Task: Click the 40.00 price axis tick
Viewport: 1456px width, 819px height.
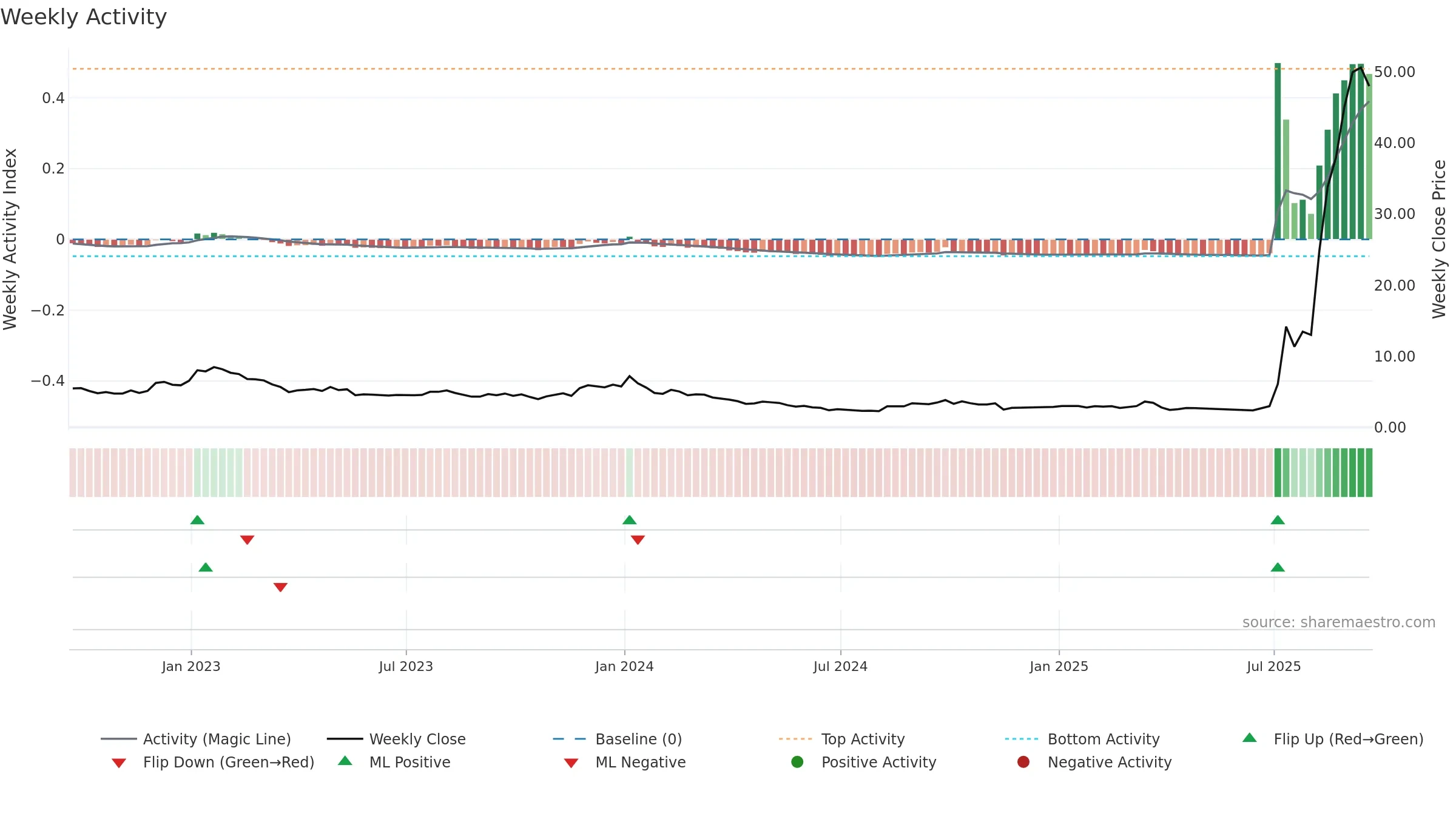Action: click(x=1395, y=143)
